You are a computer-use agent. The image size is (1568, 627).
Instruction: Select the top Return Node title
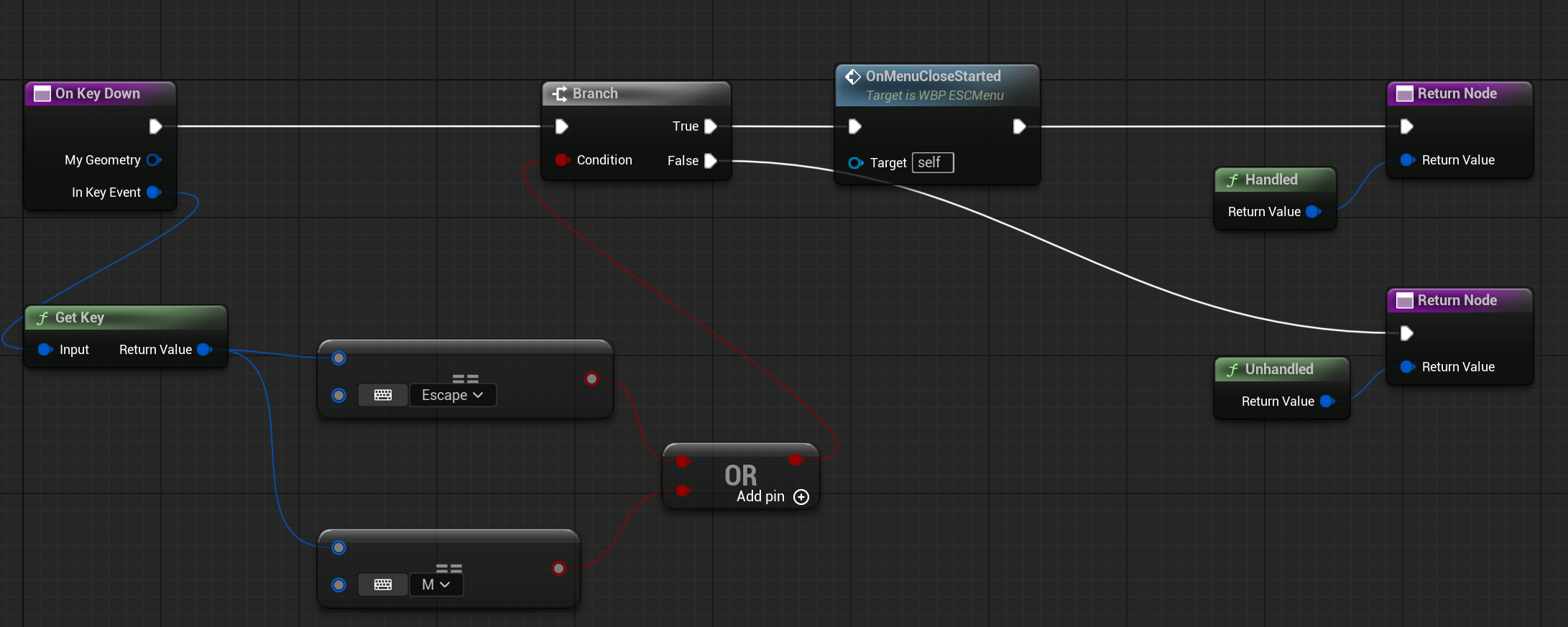click(1457, 93)
